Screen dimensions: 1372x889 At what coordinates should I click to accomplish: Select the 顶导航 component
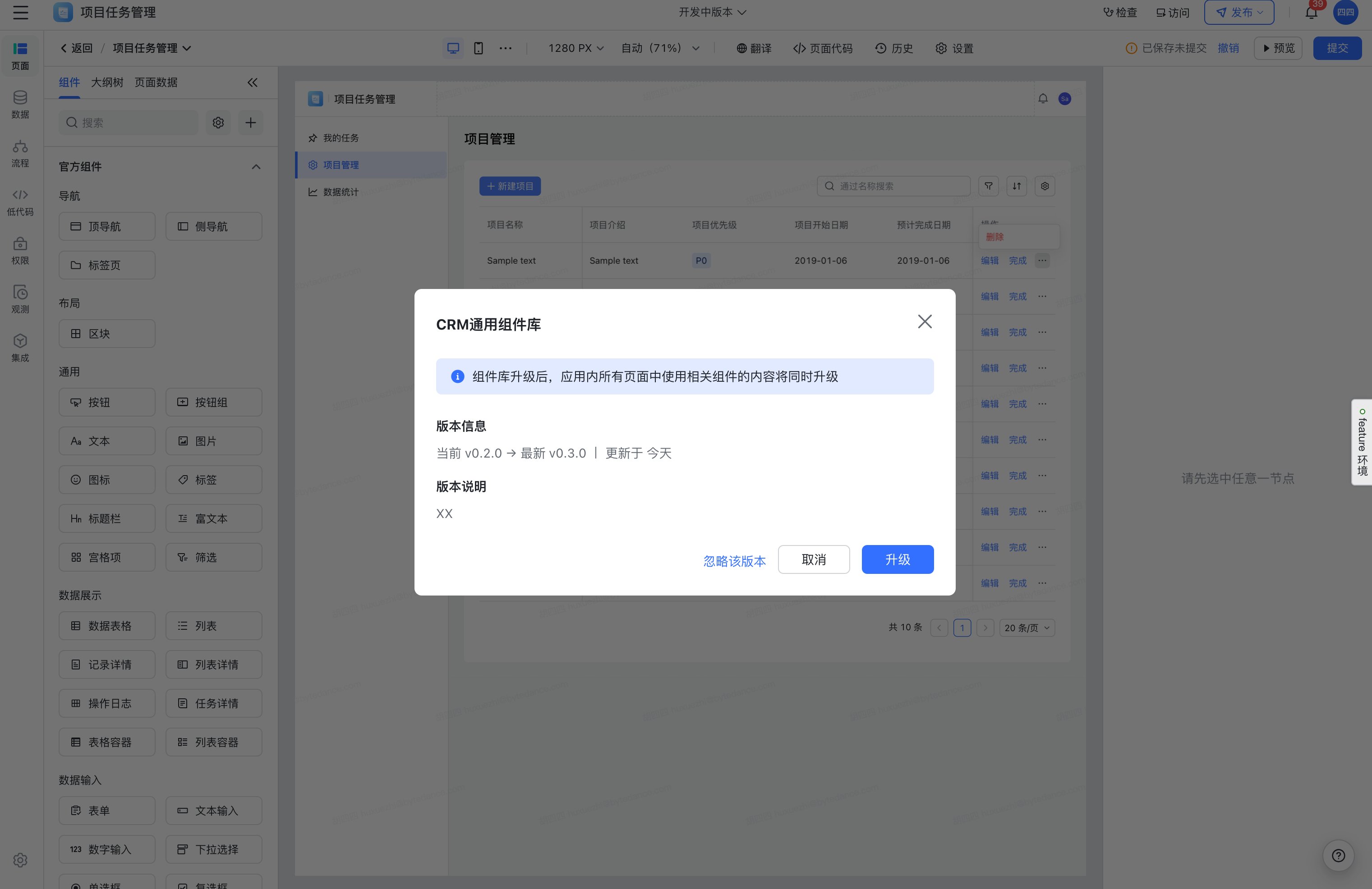pos(106,226)
